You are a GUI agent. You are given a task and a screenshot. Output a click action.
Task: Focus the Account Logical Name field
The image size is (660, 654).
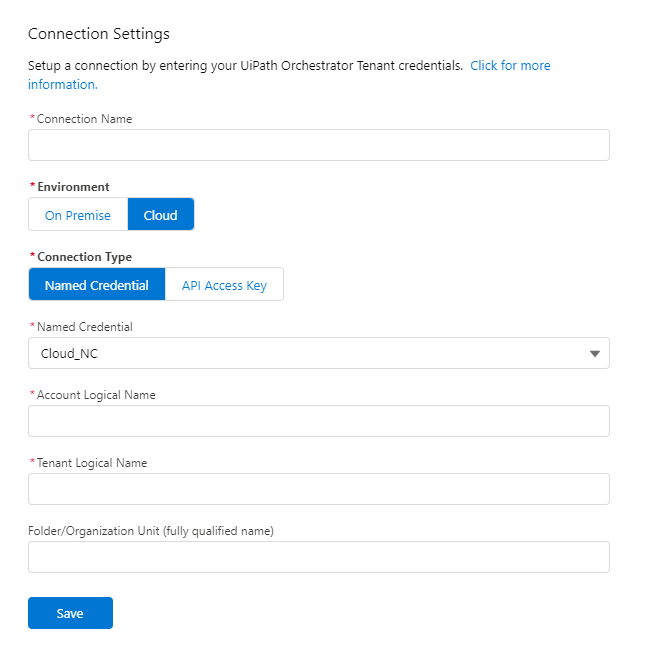click(x=318, y=421)
